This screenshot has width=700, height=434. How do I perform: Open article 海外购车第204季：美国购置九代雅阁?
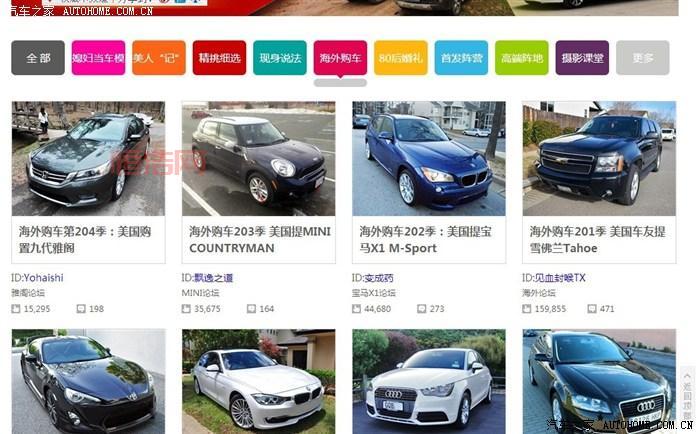[85, 240]
